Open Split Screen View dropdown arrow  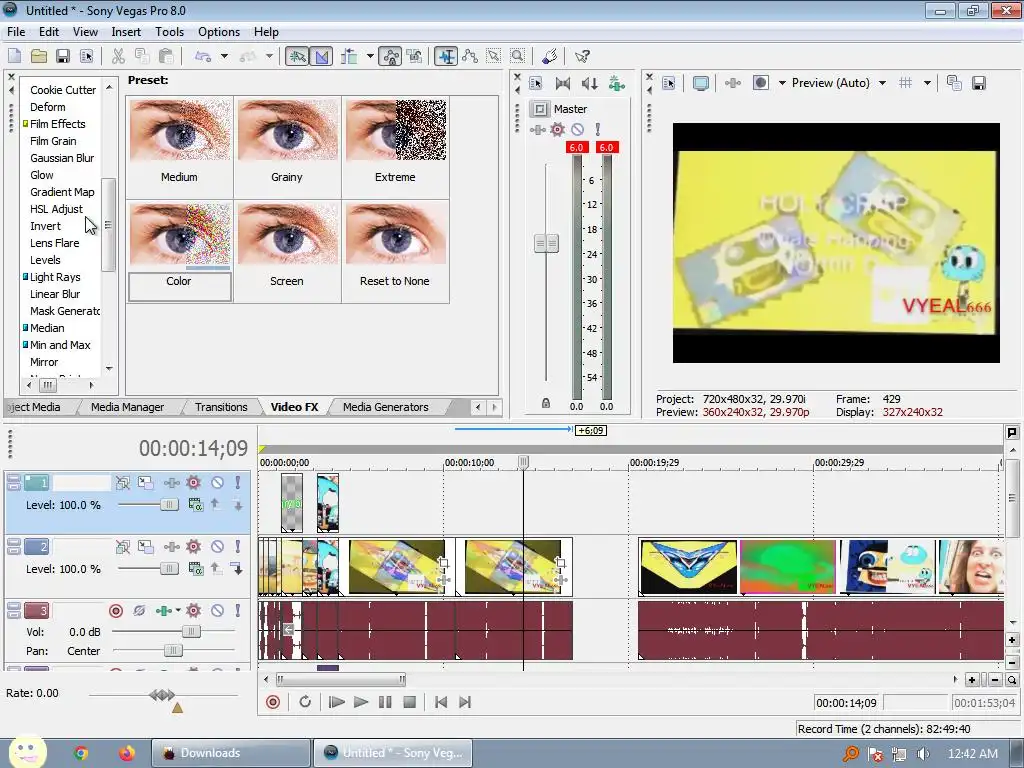pyautogui.click(x=782, y=83)
